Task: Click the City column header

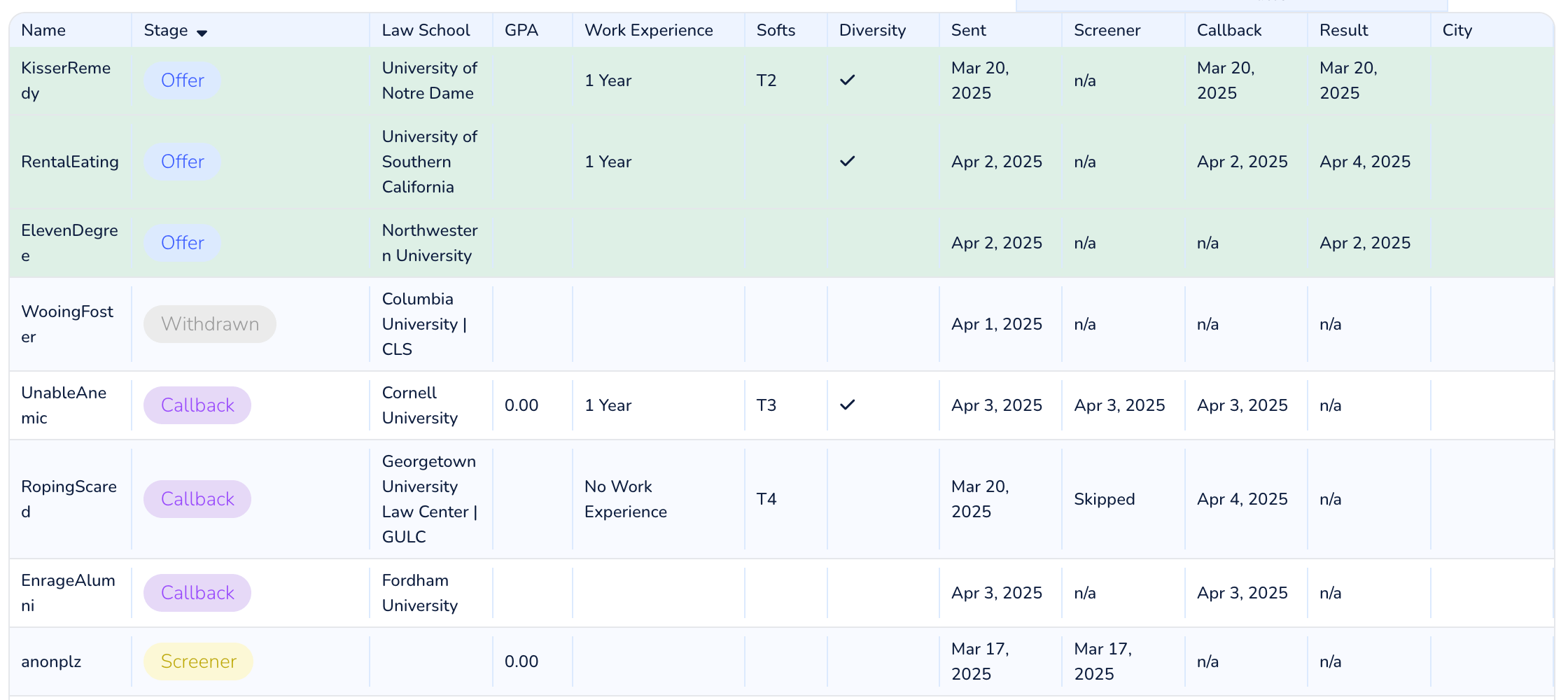Action: (1457, 30)
